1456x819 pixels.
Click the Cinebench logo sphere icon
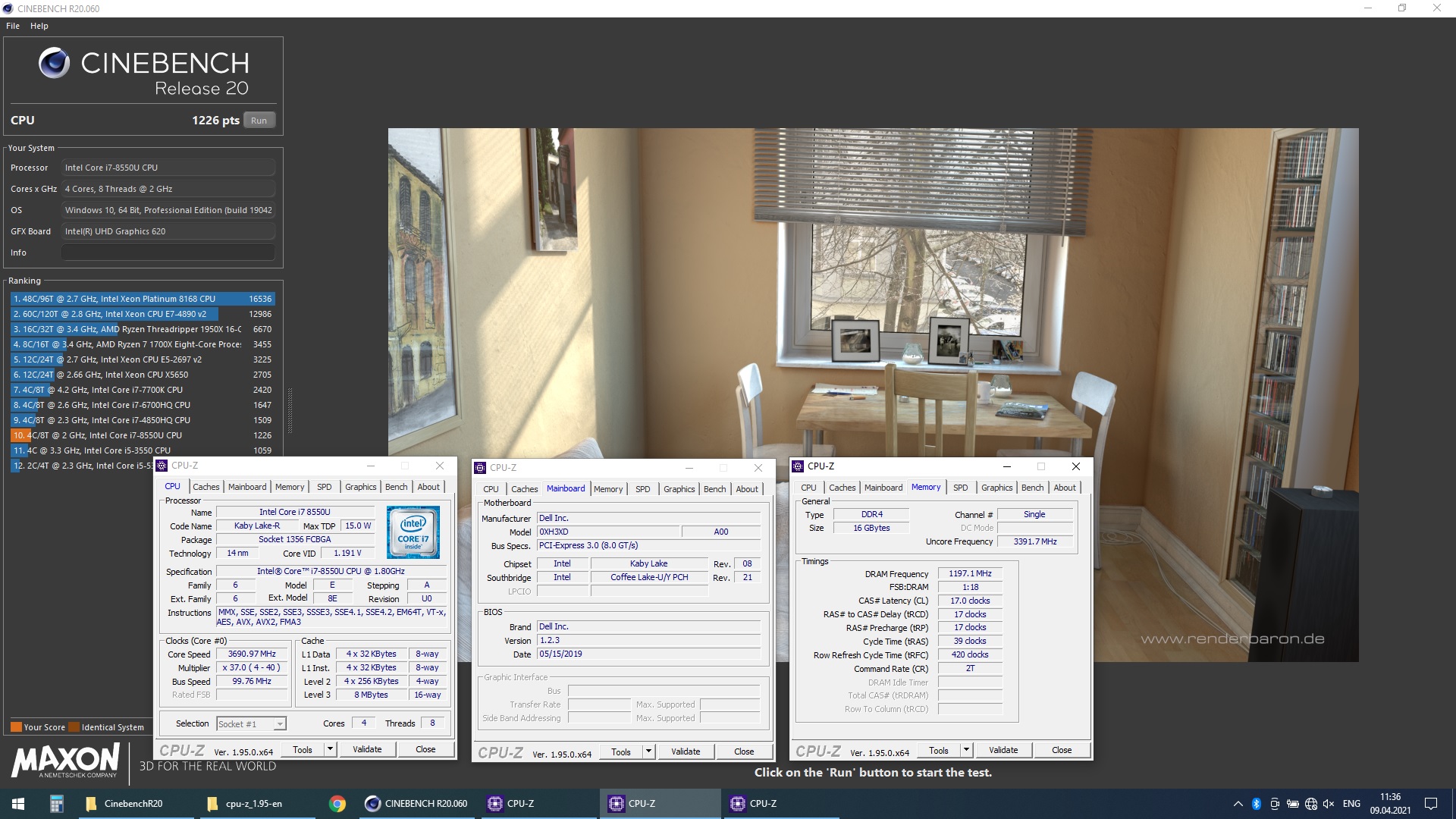click(x=54, y=63)
